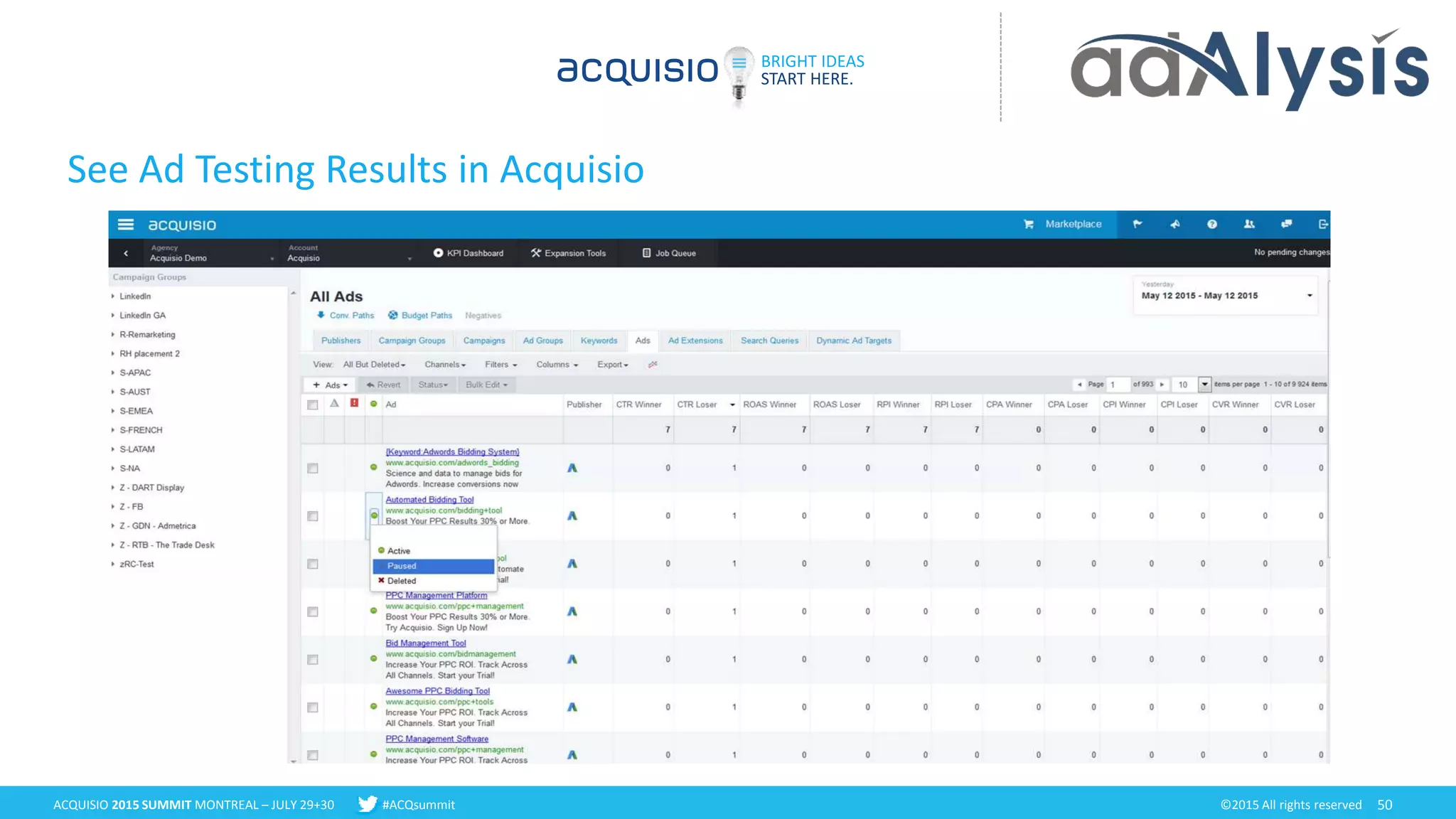Switch to the Ad Groups tab
Image resolution: width=1456 pixels, height=819 pixels.
coord(543,341)
